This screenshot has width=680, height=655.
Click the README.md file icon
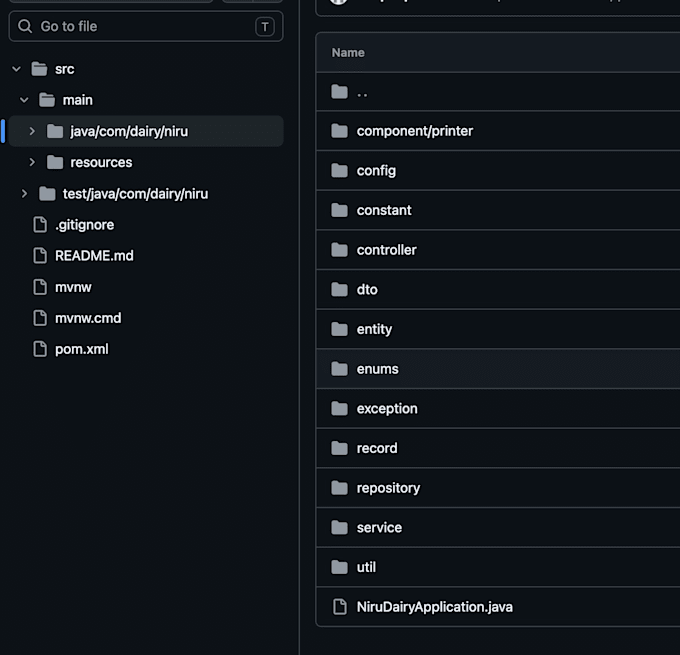(x=40, y=255)
